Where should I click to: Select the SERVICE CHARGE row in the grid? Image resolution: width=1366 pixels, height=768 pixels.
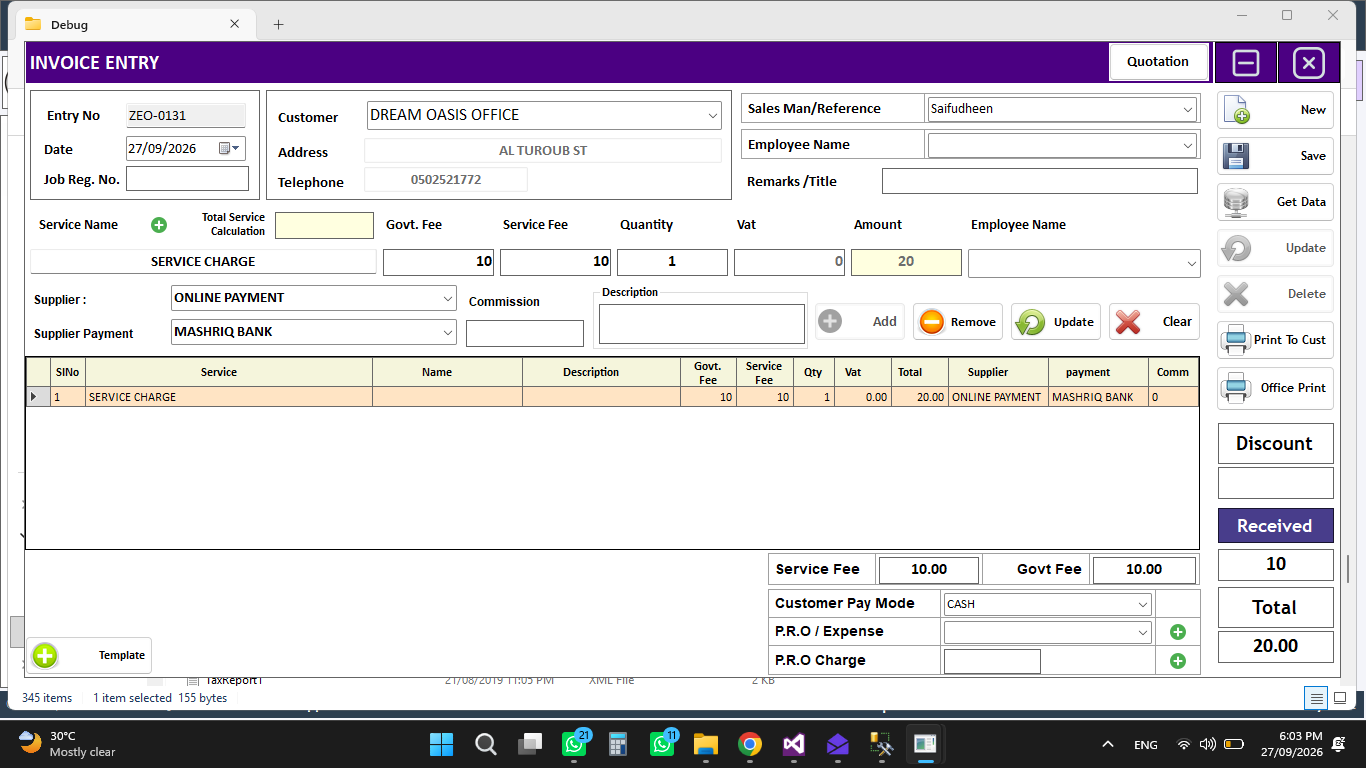[612, 397]
